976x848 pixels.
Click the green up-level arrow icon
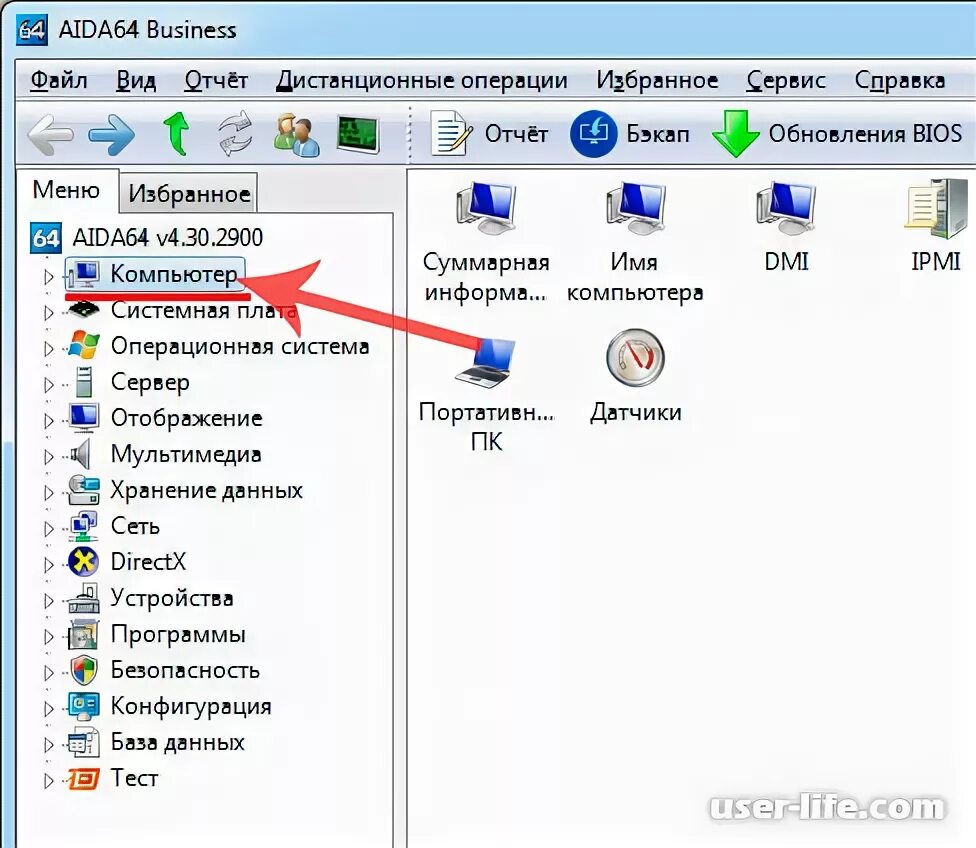pos(176,133)
